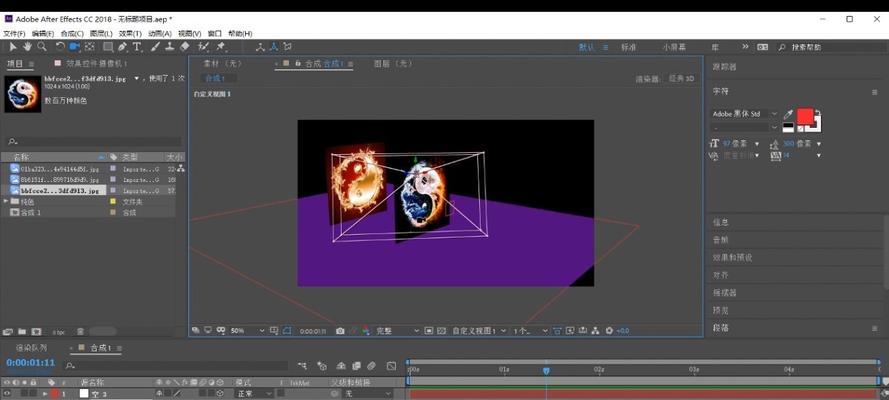Viewport: 889px width, 400px height.
Task: Open the 预览 panel
Action: 721,310
